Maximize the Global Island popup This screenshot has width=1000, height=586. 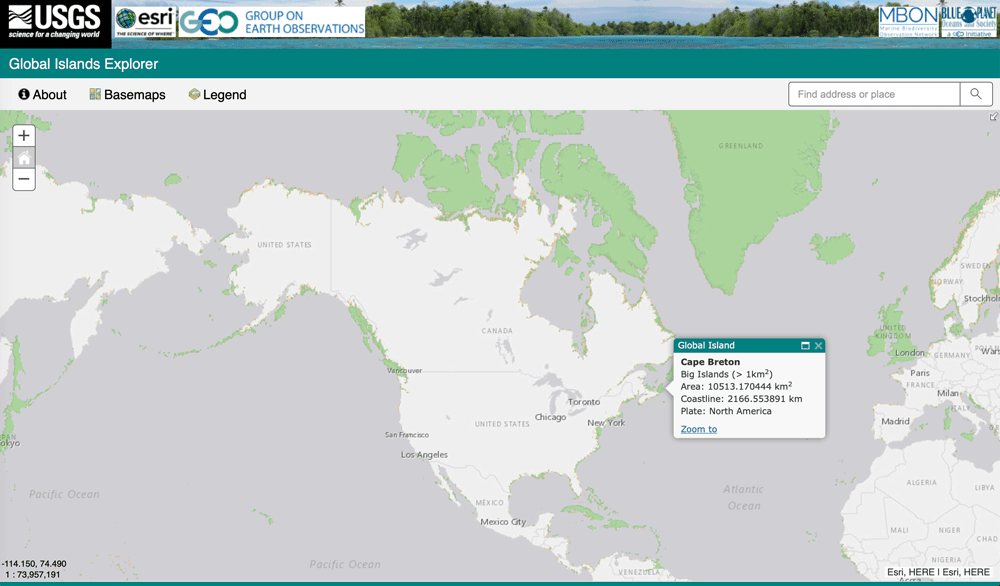pyautogui.click(x=805, y=345)
